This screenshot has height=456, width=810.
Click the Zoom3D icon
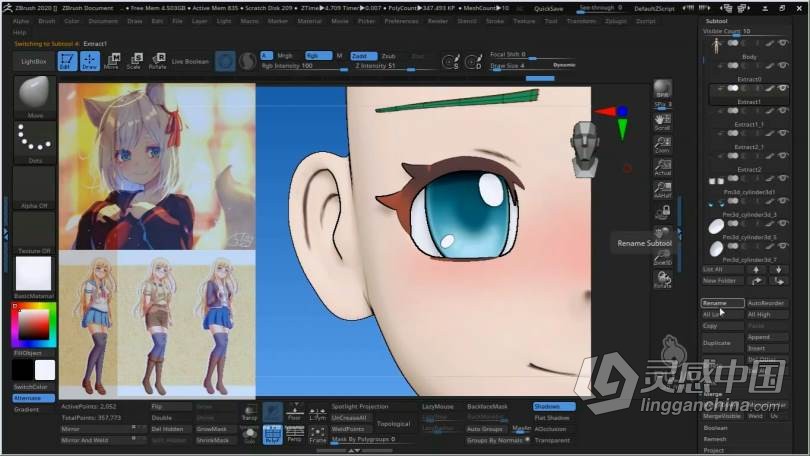[663, 257]
